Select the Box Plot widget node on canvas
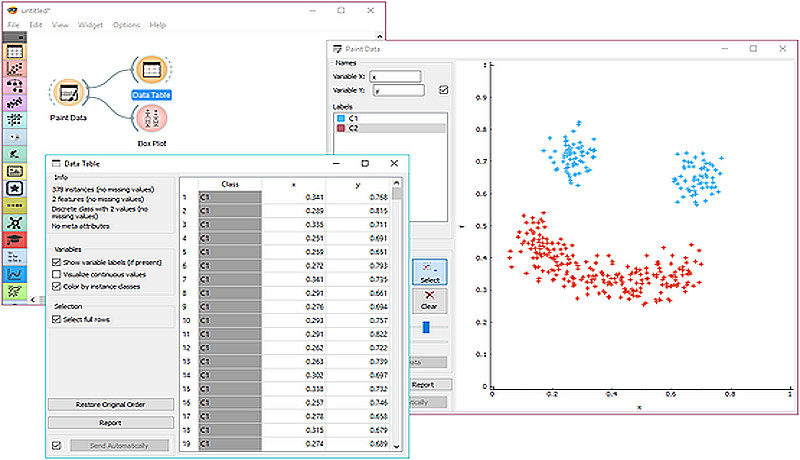The height and width of the screenshot is (460, 800). coord(152,118)
